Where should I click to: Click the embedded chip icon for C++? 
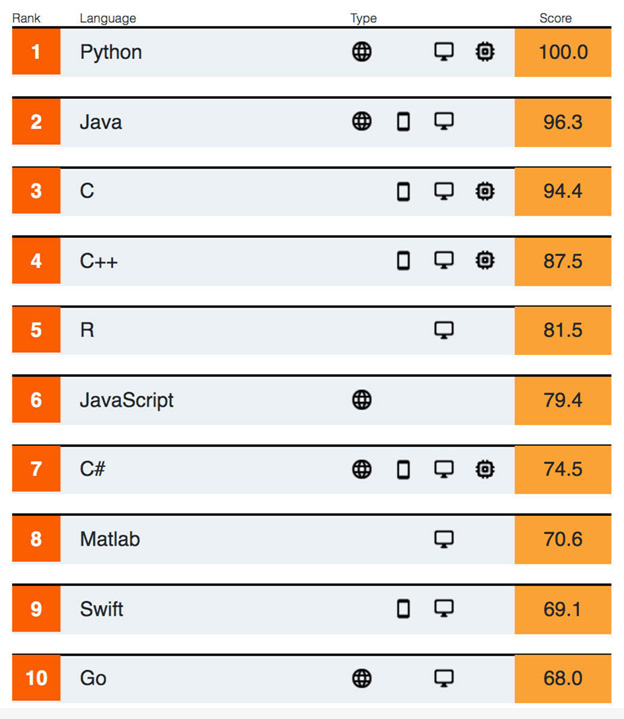point(485,260)
